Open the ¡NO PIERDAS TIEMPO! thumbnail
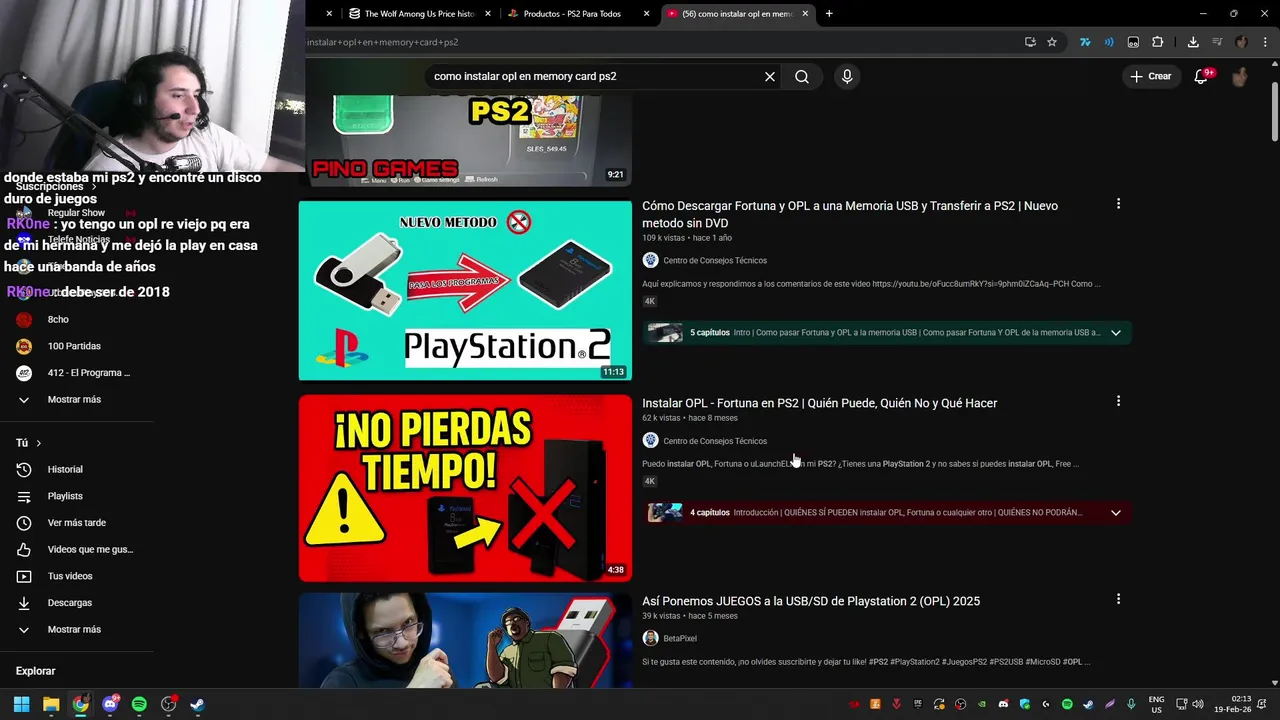Screen dimensions: 1280x720 click(465, 488)
